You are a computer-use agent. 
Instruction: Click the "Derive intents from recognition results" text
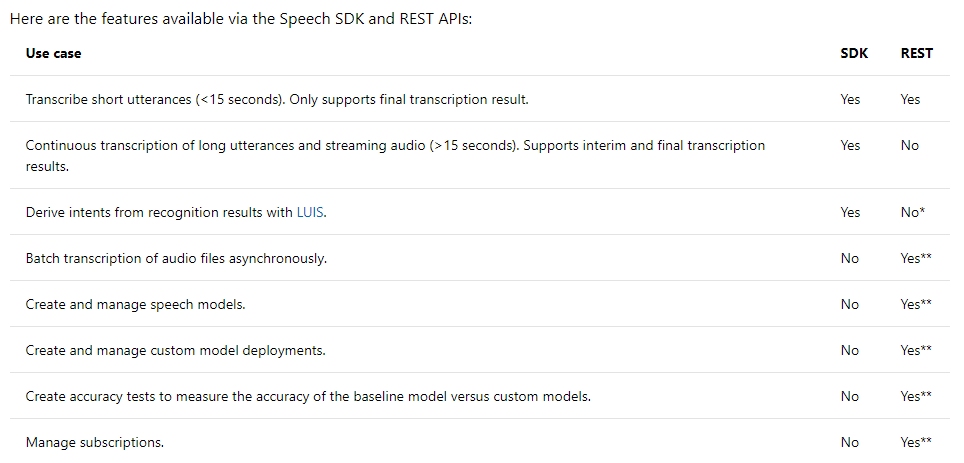click(159, 213)
